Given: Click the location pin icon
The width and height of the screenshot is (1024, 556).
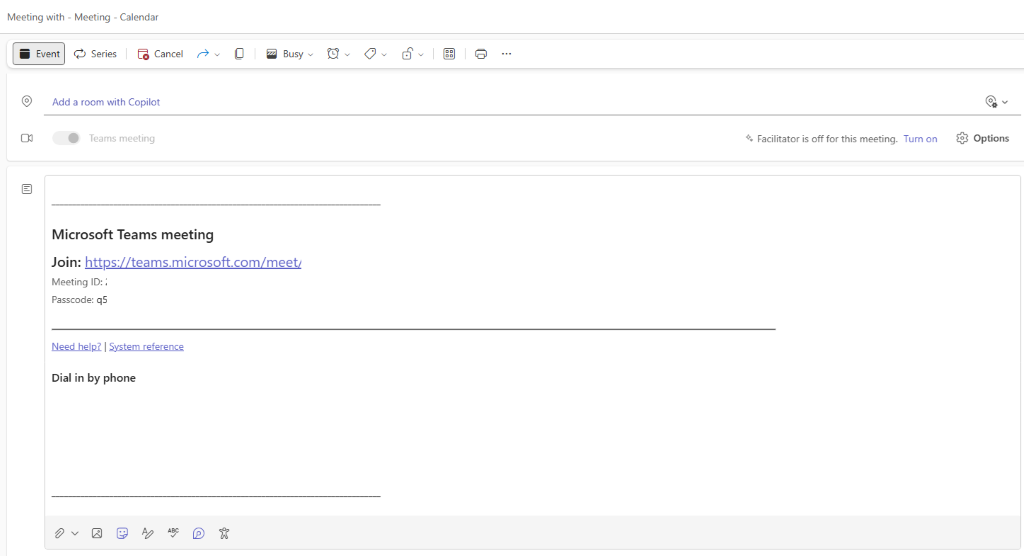Looking at the screenshot, I should 27,101.
